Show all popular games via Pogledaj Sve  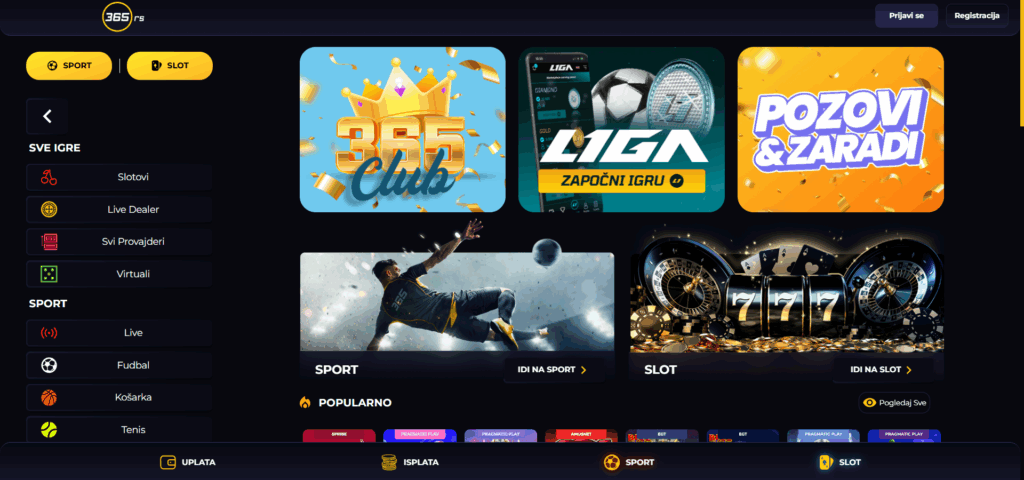pos(894,403)
